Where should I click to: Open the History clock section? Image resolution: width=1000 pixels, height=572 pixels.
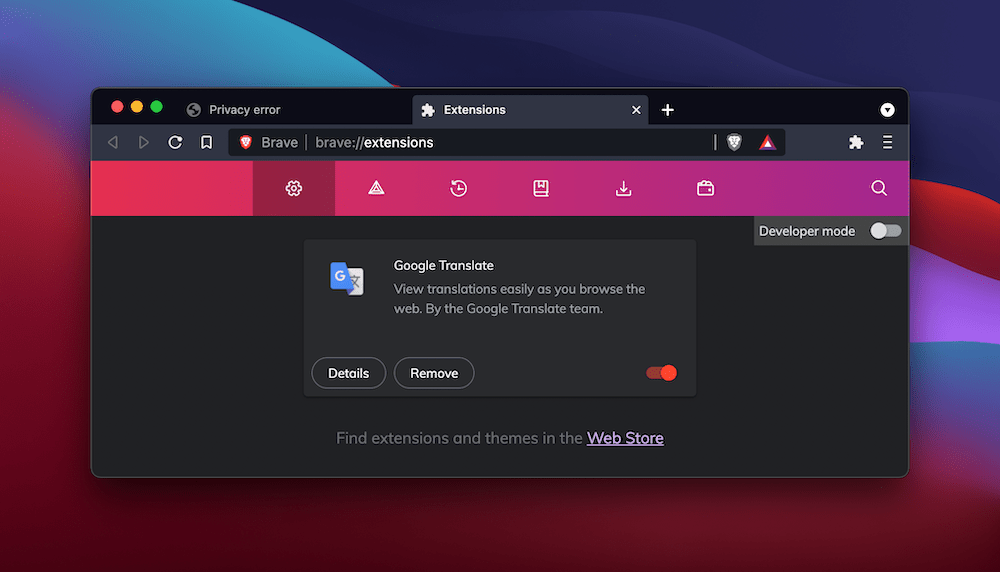(x=459, y=188)
